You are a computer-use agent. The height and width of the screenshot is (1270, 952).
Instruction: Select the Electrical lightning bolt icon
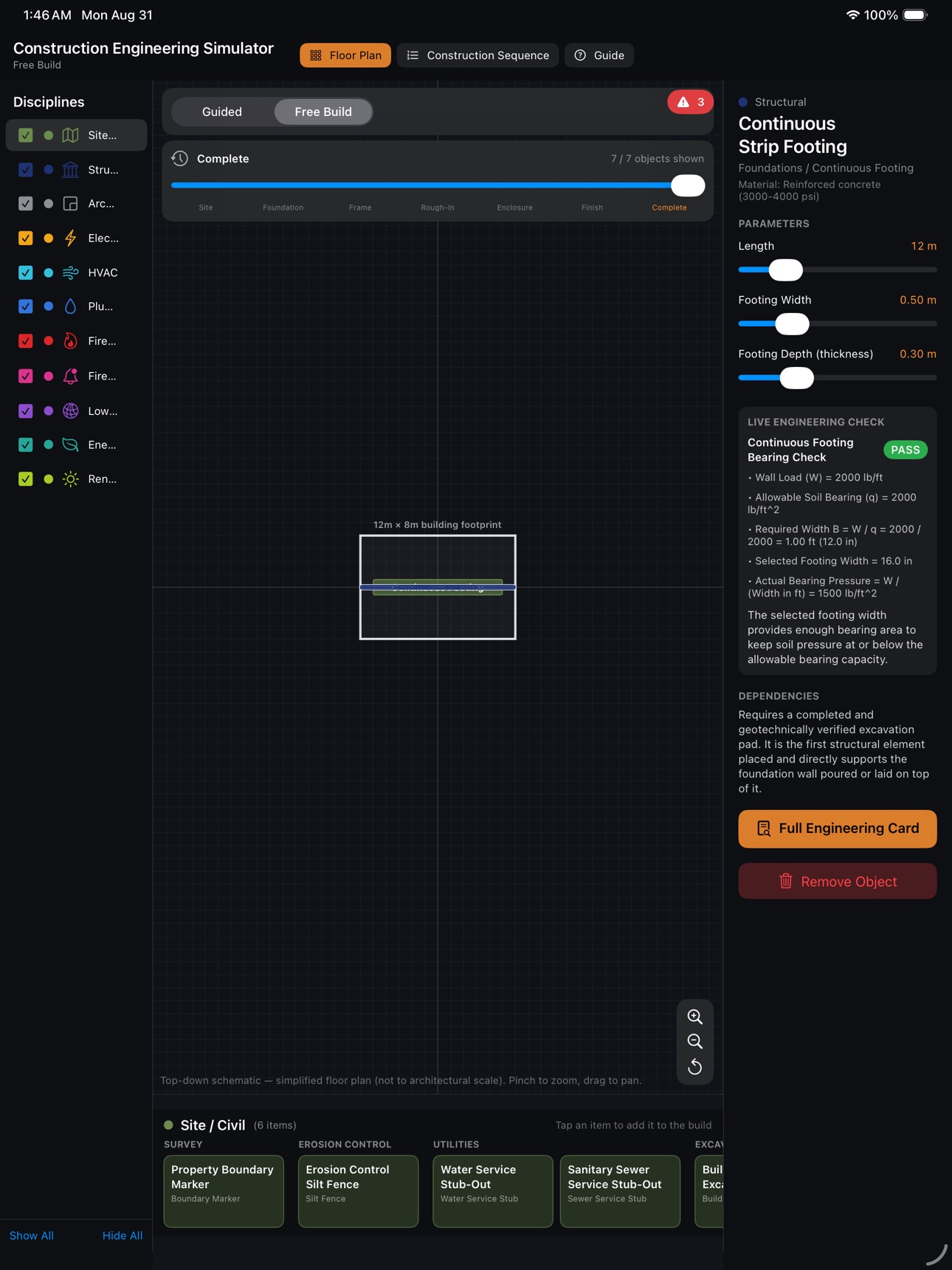click(70, 238)
